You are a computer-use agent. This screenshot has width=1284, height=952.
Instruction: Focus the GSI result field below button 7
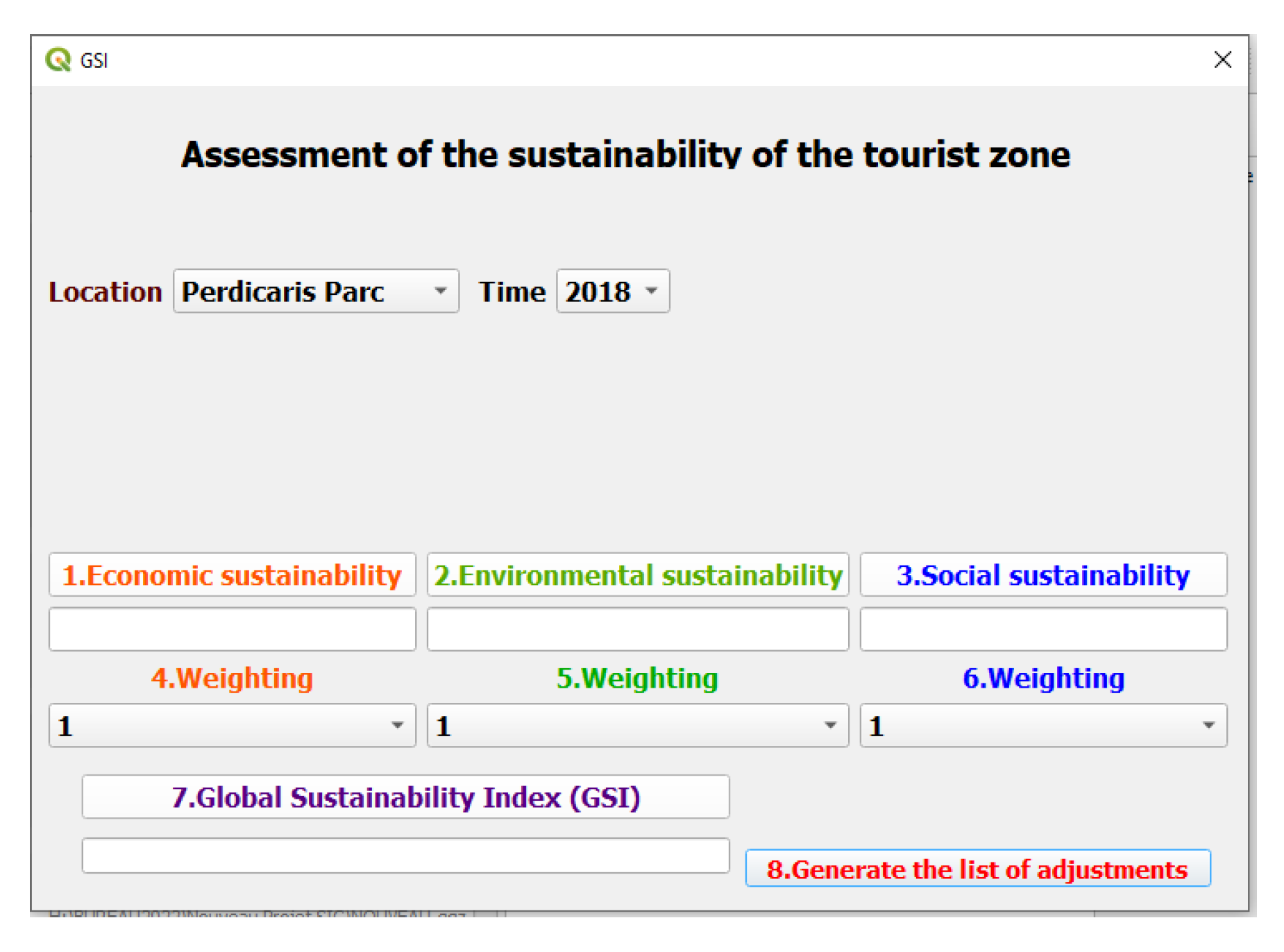[405, 855]
